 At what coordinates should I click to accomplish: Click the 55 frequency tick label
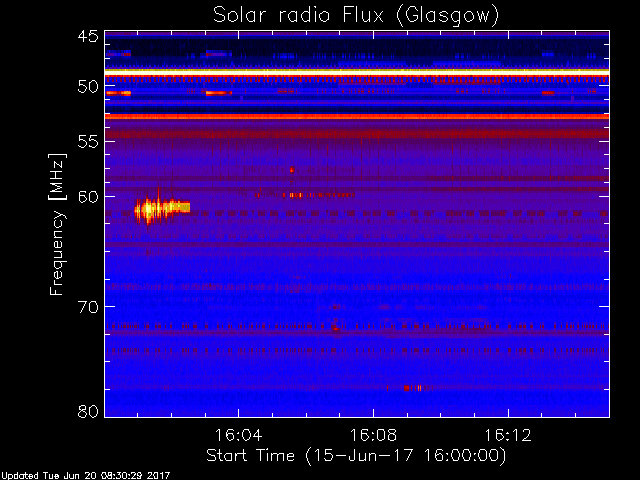88,142
